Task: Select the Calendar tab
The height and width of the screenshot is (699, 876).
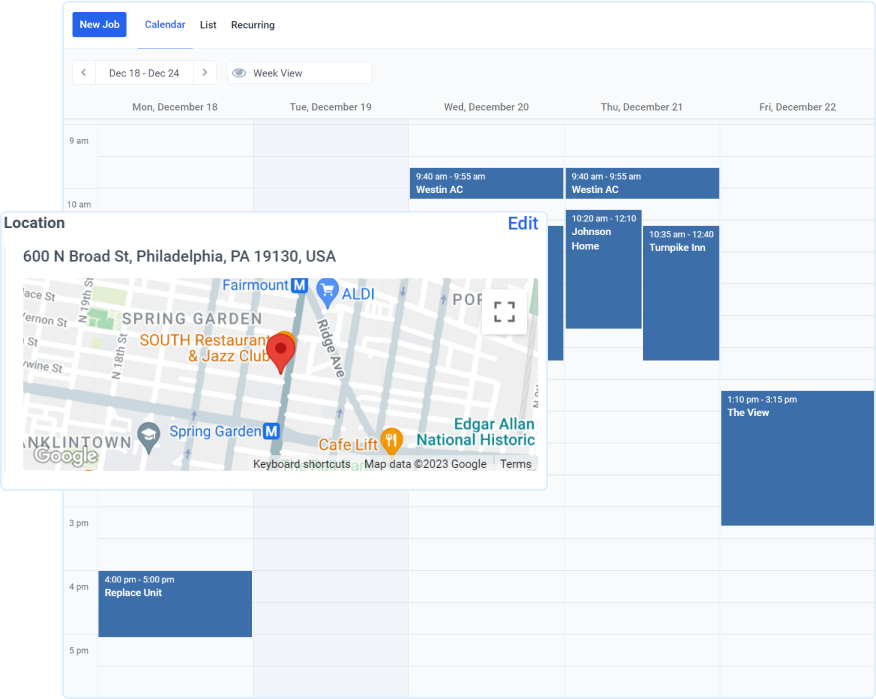Action: tap(164, 24)
